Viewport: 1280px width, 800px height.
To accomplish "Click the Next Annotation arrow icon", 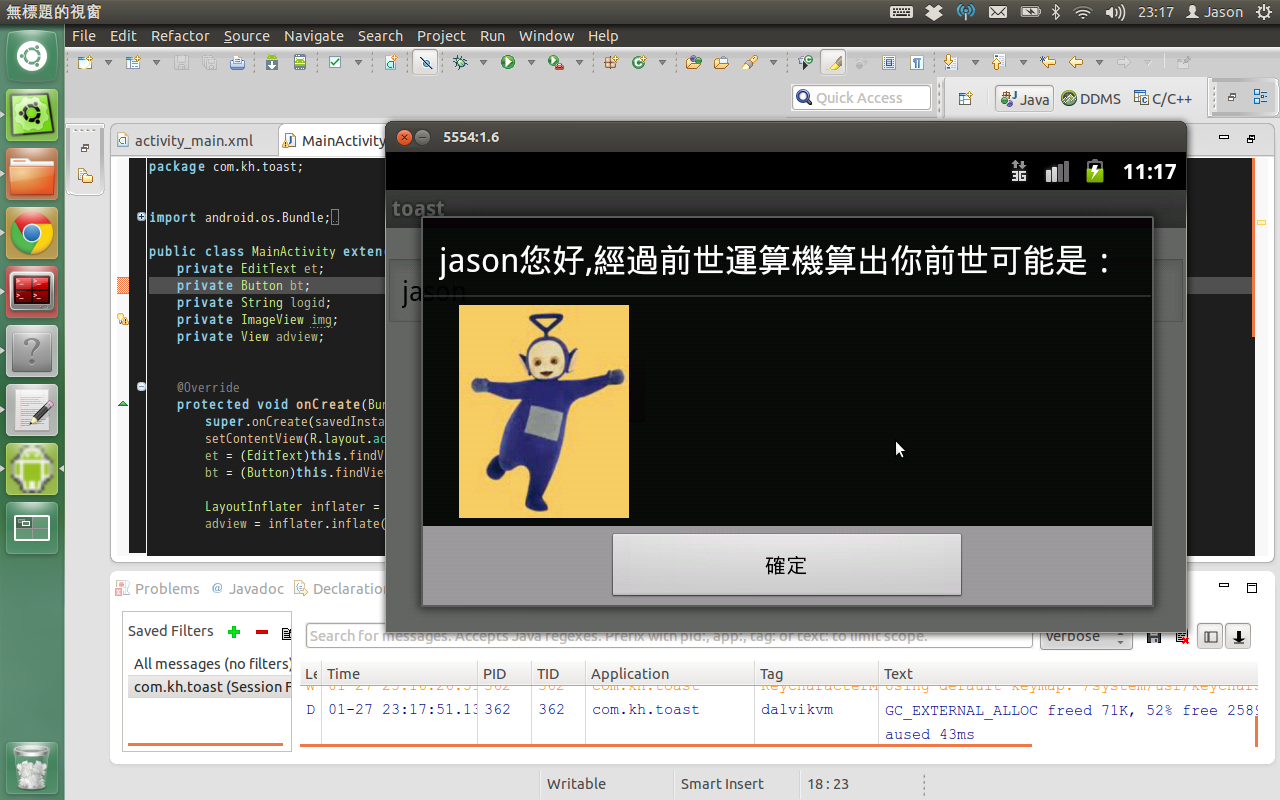I will click(x=951, y=62).
